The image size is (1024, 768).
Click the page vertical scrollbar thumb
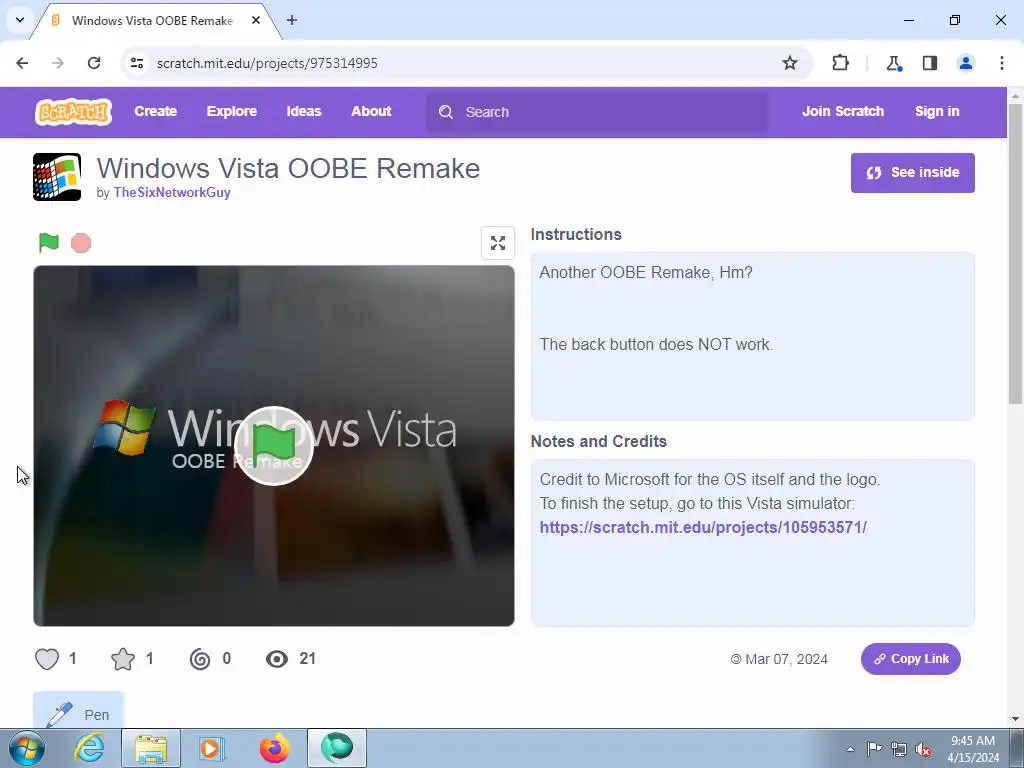(1015, 253)
